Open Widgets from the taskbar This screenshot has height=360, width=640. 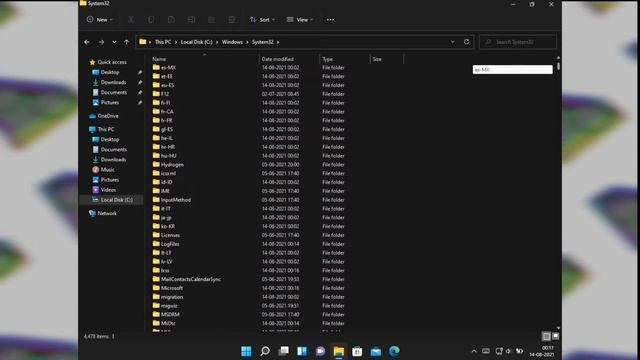[302, 351]
